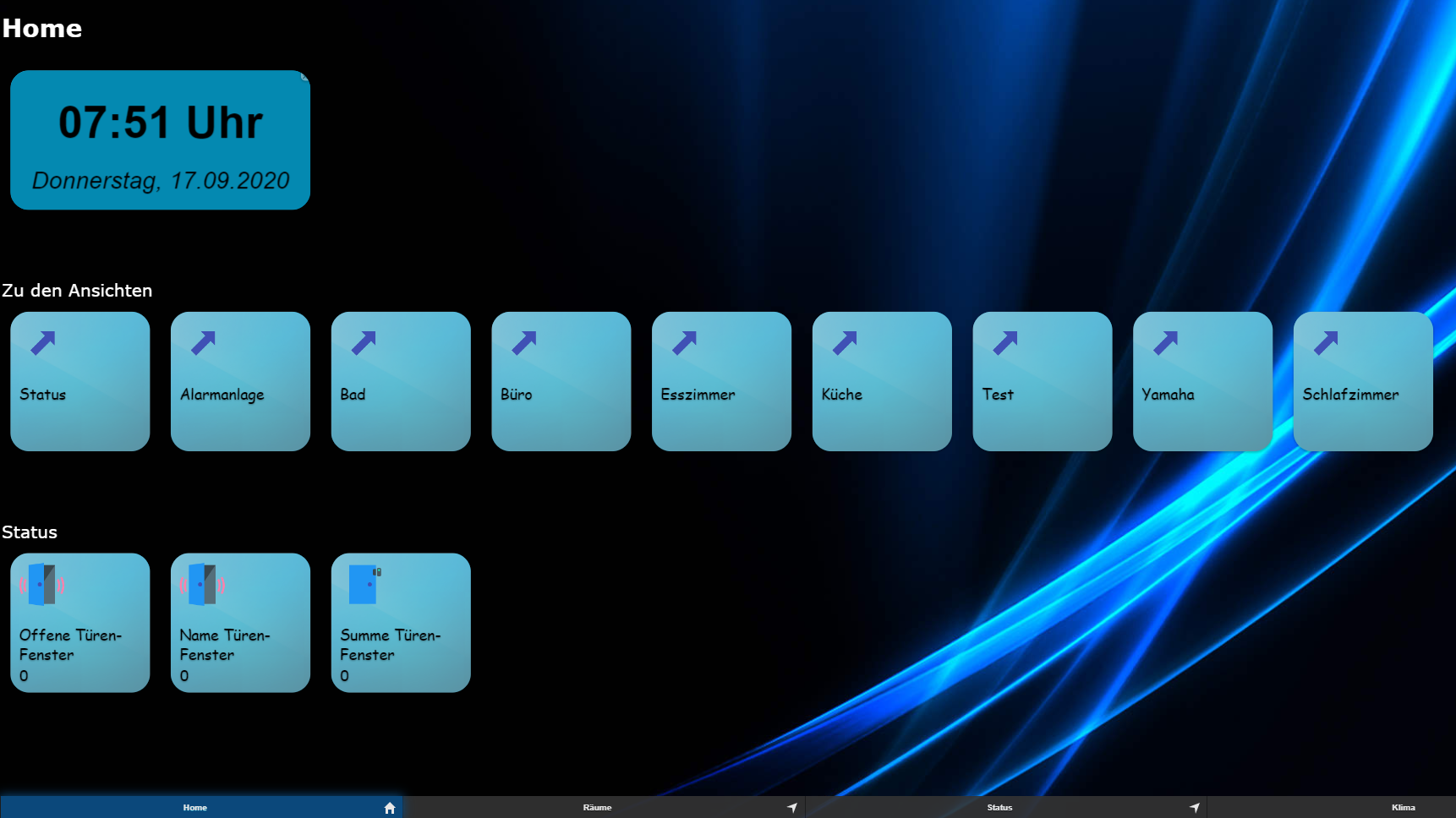1456x818 pixels.
Task: Click the Summe Türen-Fenster label
Action: [391, 645]
